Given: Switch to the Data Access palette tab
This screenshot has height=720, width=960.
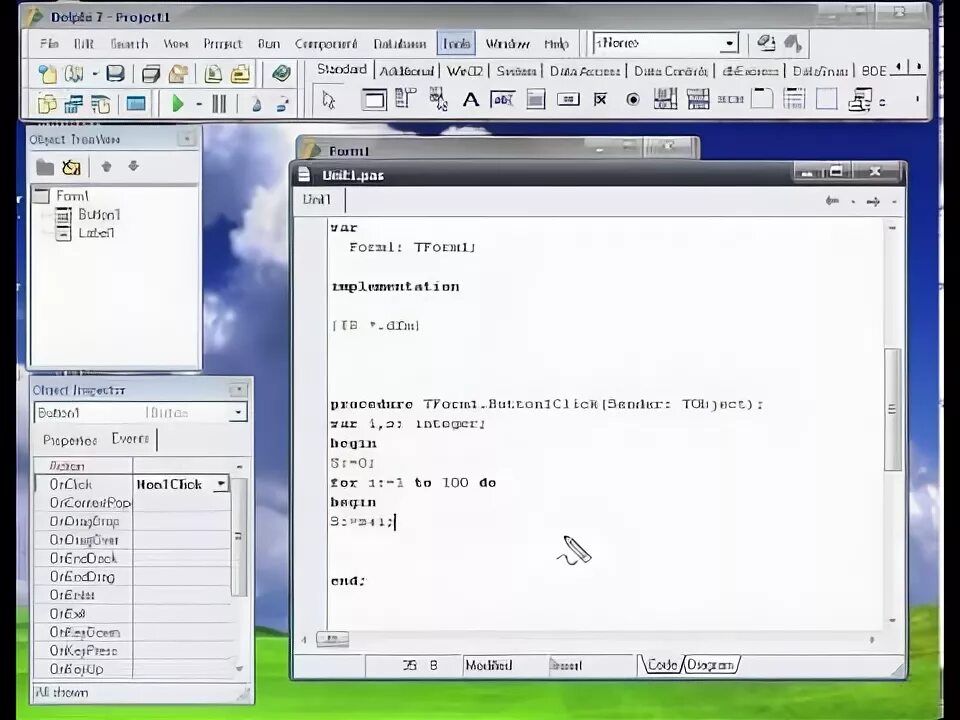Looking at the screenshot, I should point(585,71).
